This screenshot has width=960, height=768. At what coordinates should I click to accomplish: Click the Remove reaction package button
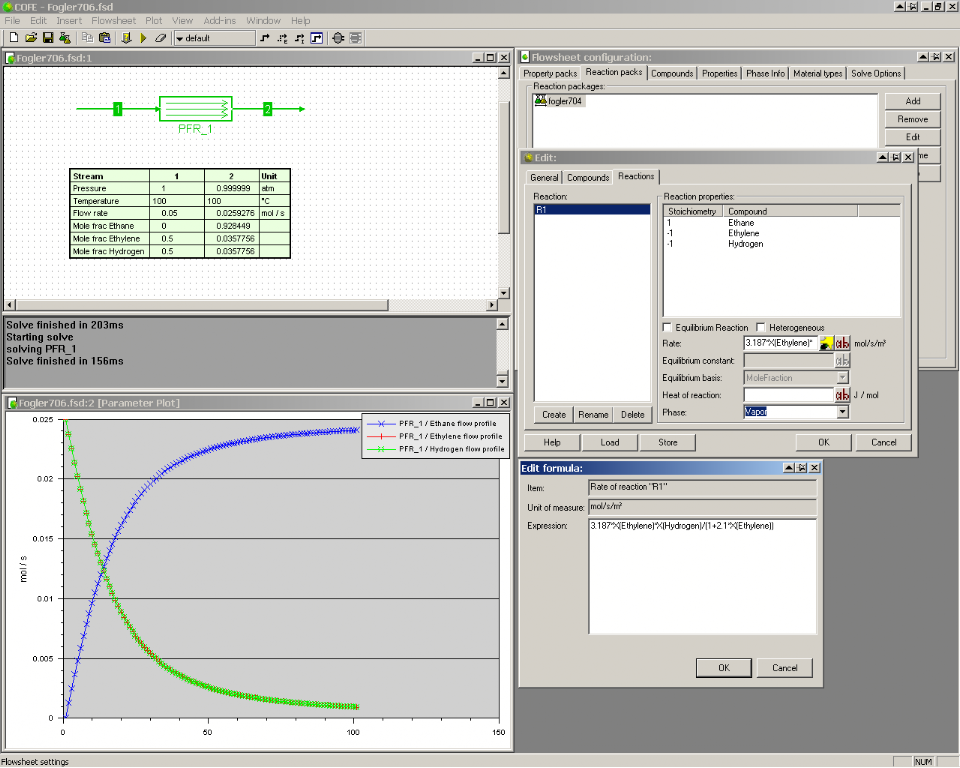(912, 119)
